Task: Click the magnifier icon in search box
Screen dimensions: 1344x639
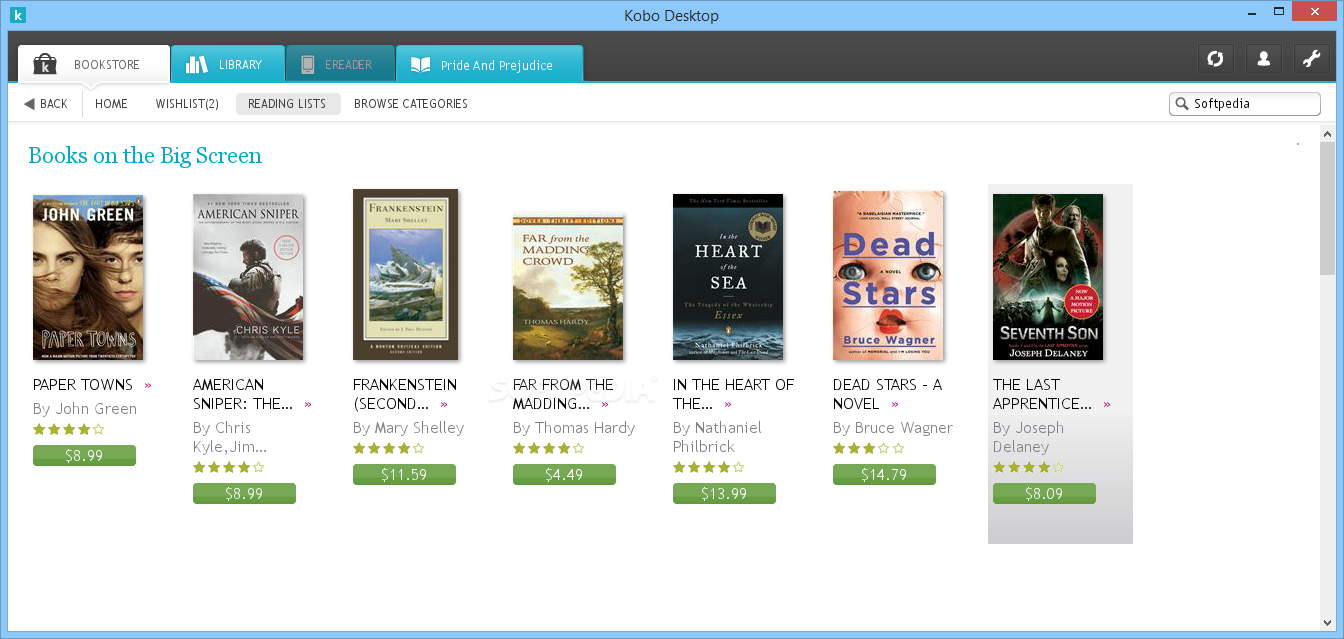Action: [x=1182, y=104]
